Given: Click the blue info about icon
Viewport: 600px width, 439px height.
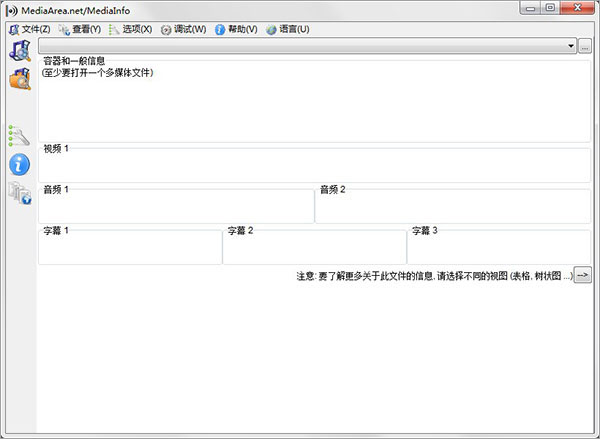Looking at the screenshot, I should 19,165.
